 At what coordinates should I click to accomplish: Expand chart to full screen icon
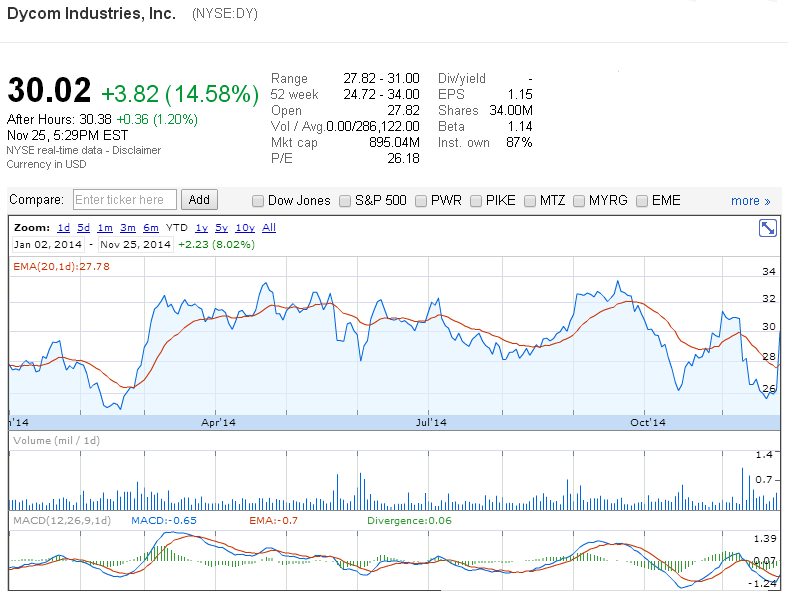[767, 228]
